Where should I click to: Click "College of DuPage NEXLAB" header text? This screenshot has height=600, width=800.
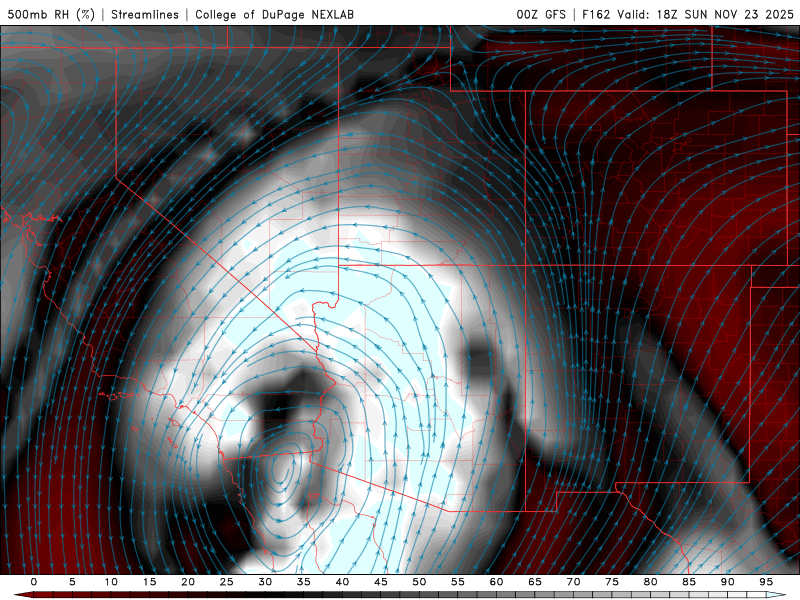[x=274, y=14]
